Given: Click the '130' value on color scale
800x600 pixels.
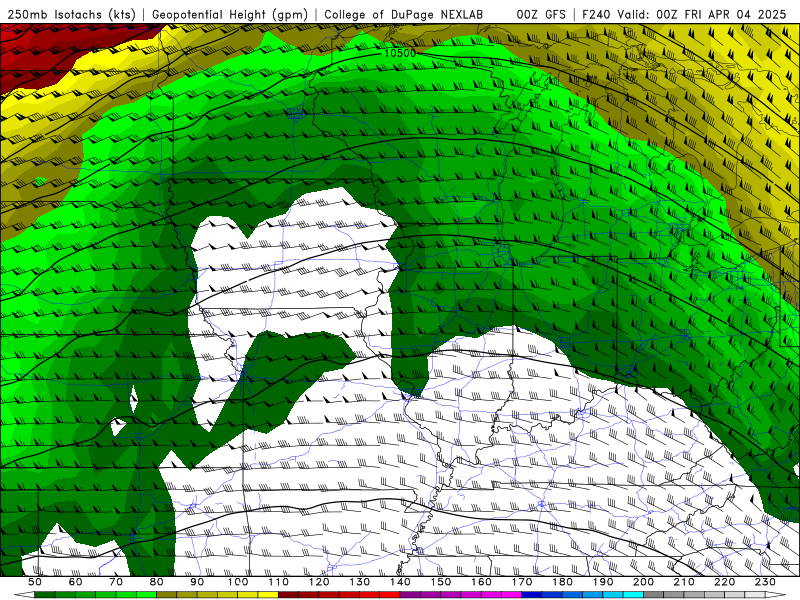Looking at the screenshot, I should pos(360,582).
